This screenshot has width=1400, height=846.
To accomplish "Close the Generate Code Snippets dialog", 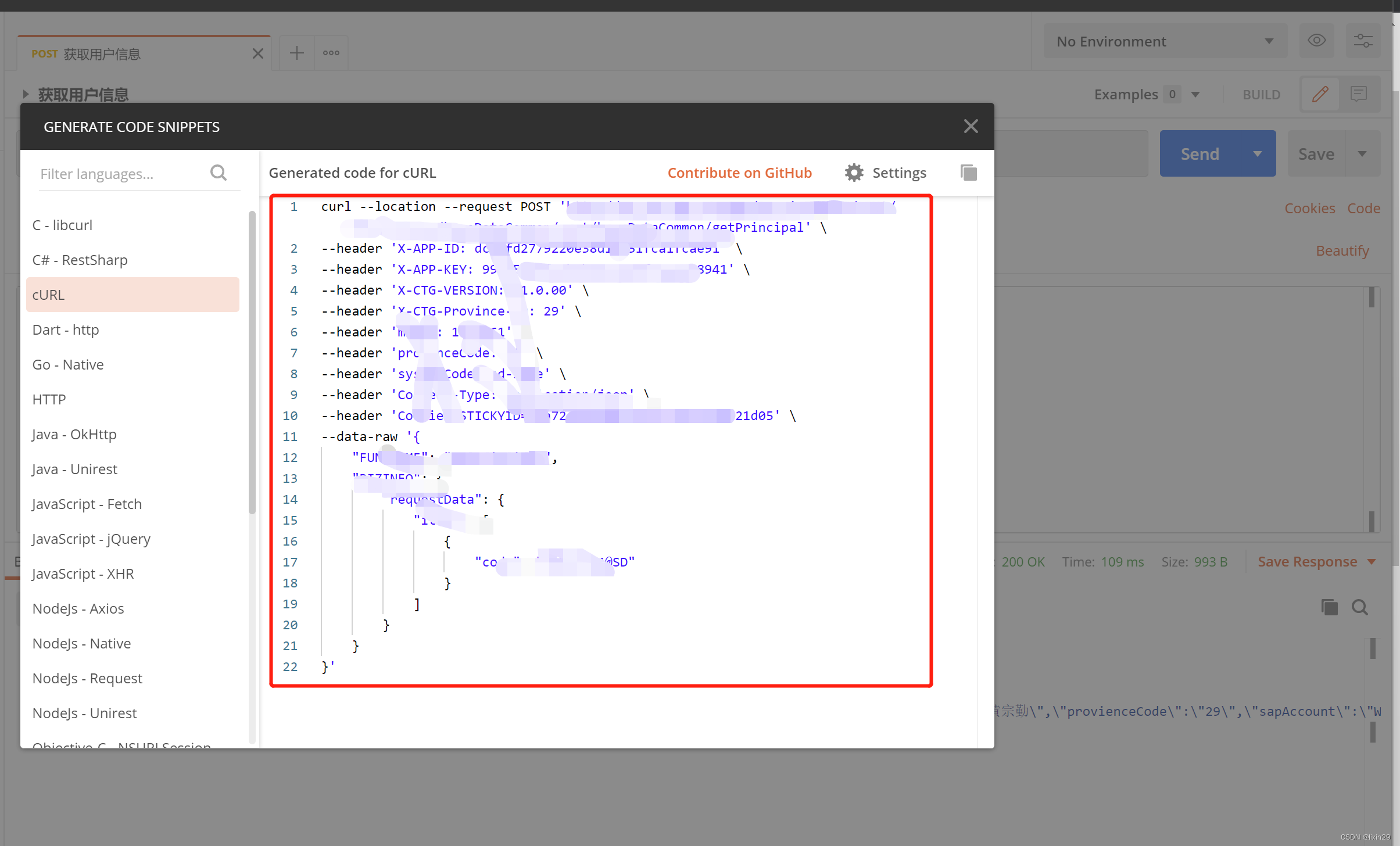I will [x=971, y=126].
